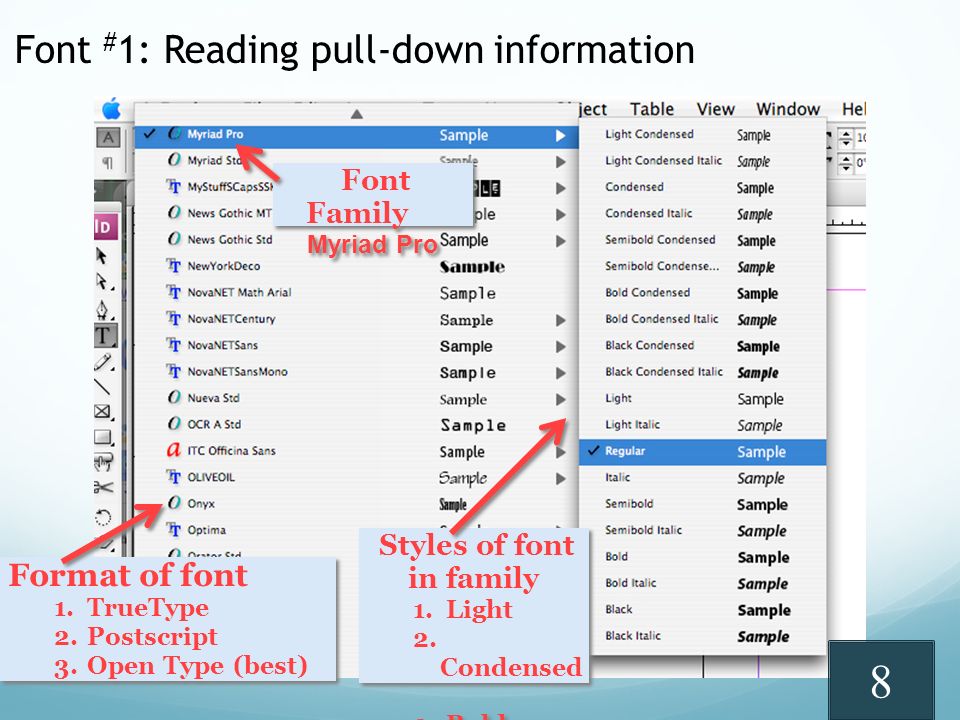
Task: Select the Myriad Pro font row
Action: (x=356, y=135)
